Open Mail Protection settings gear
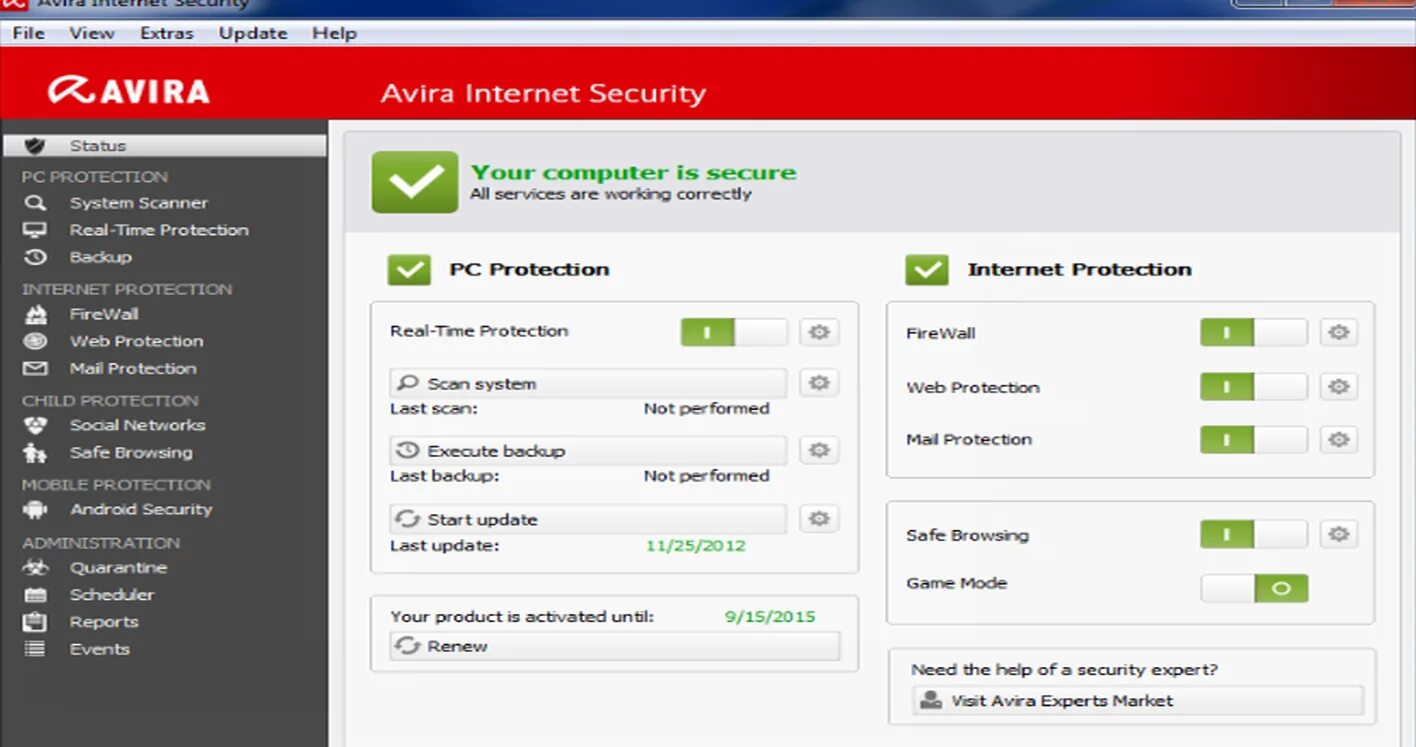The height and width of the screenshot is (747, 1416). [x=1338, y=439]
